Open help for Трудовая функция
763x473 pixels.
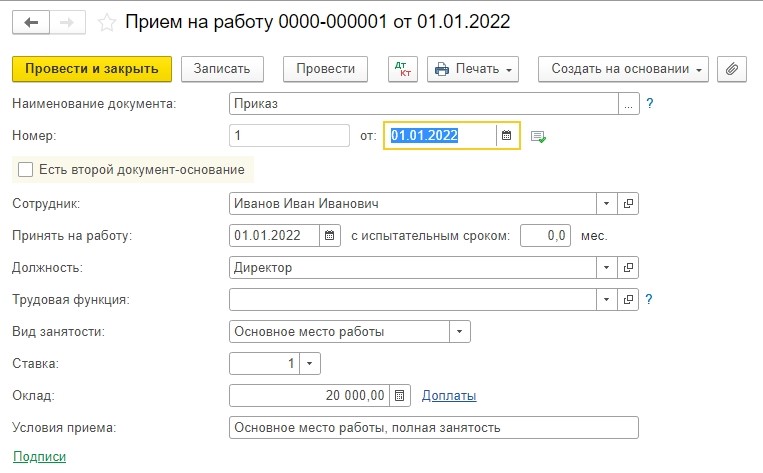(x=649, y=299)
